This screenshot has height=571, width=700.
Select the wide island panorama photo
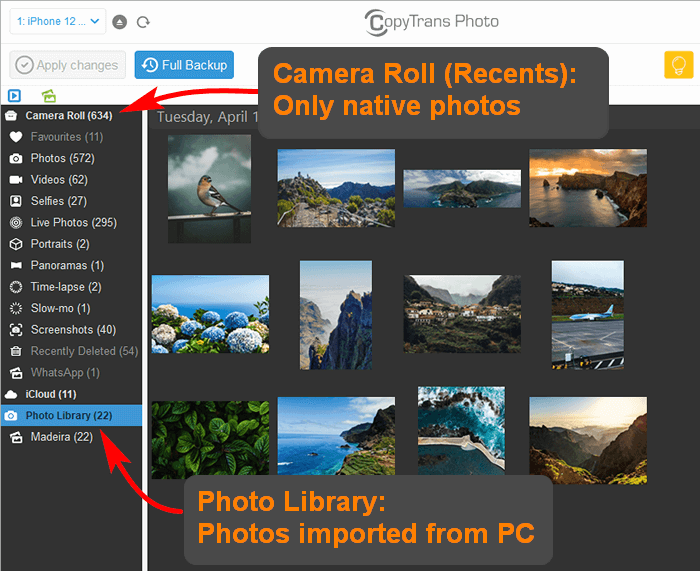(x=462, y=188)
